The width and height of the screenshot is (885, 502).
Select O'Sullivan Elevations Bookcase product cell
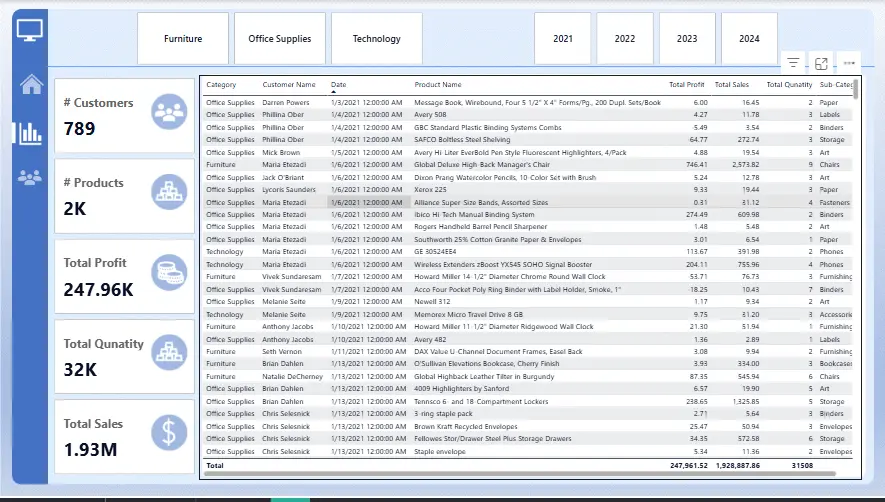pyautogui.click(x=487, y=364)
